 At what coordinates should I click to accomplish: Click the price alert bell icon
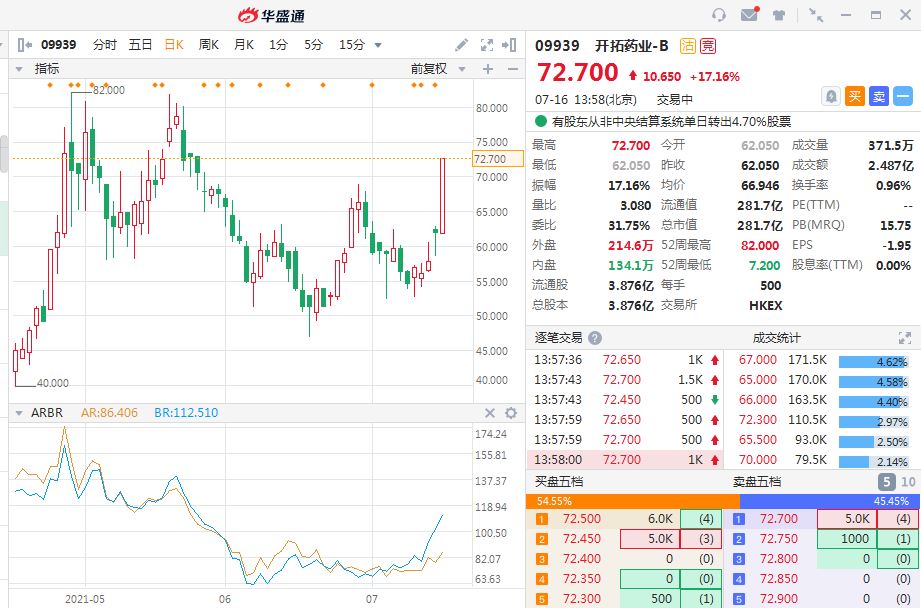click(830, 96)
